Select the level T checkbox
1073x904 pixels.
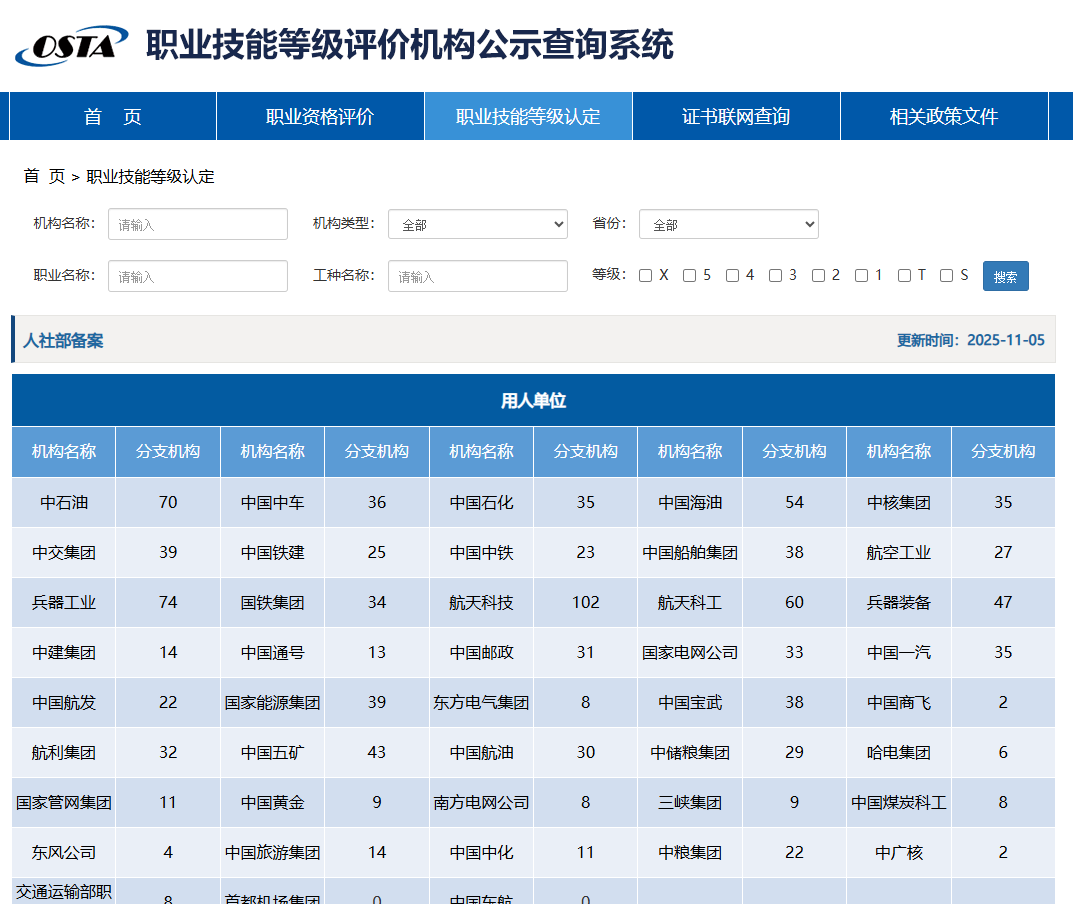click(905, 276)
